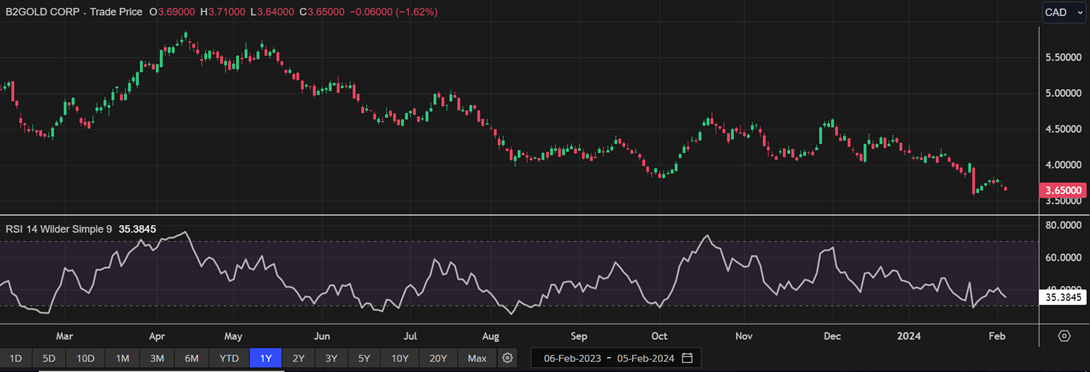The height and width of the screenshot is (372, 1090).
Task: Select the 10D time range
Action: point(86,358)
